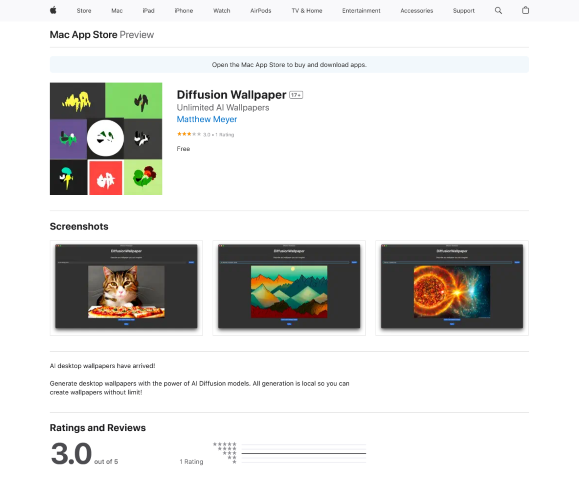Open the search magnifier icon
The height and width of the screenshot is (480, 579).
pos(498,10)
